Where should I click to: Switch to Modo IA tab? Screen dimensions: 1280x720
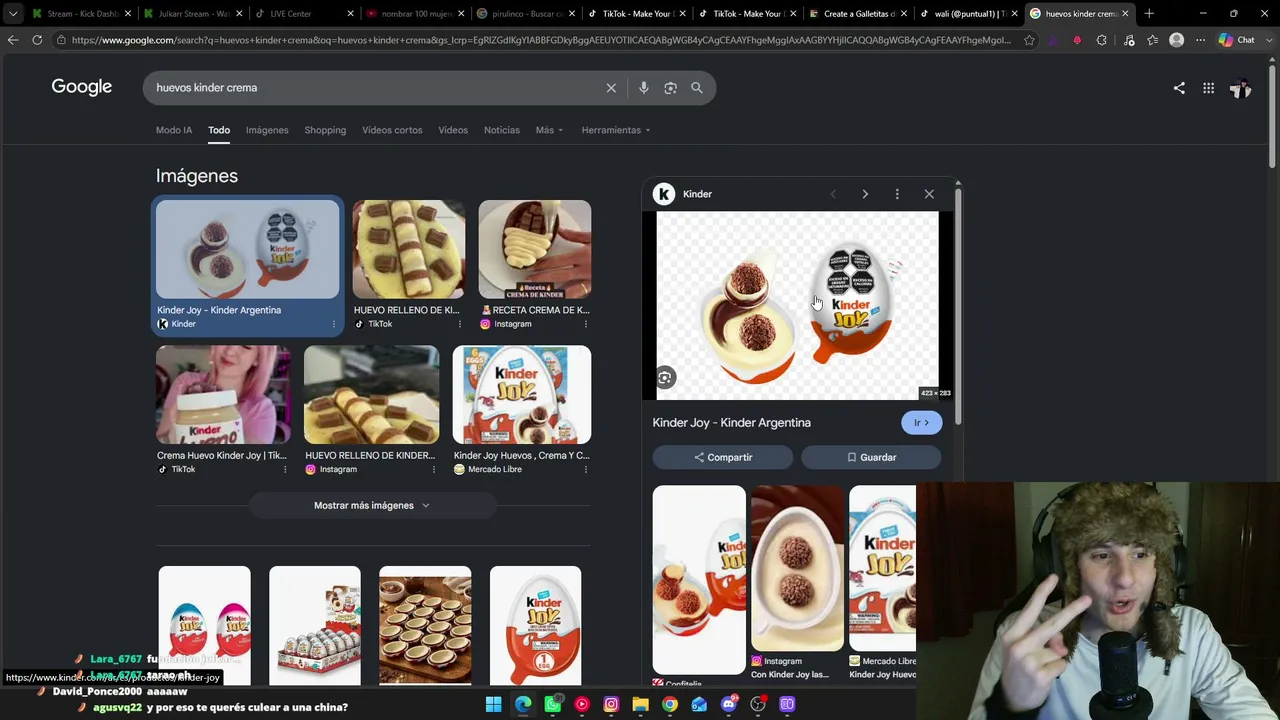(x=174, y=130)
